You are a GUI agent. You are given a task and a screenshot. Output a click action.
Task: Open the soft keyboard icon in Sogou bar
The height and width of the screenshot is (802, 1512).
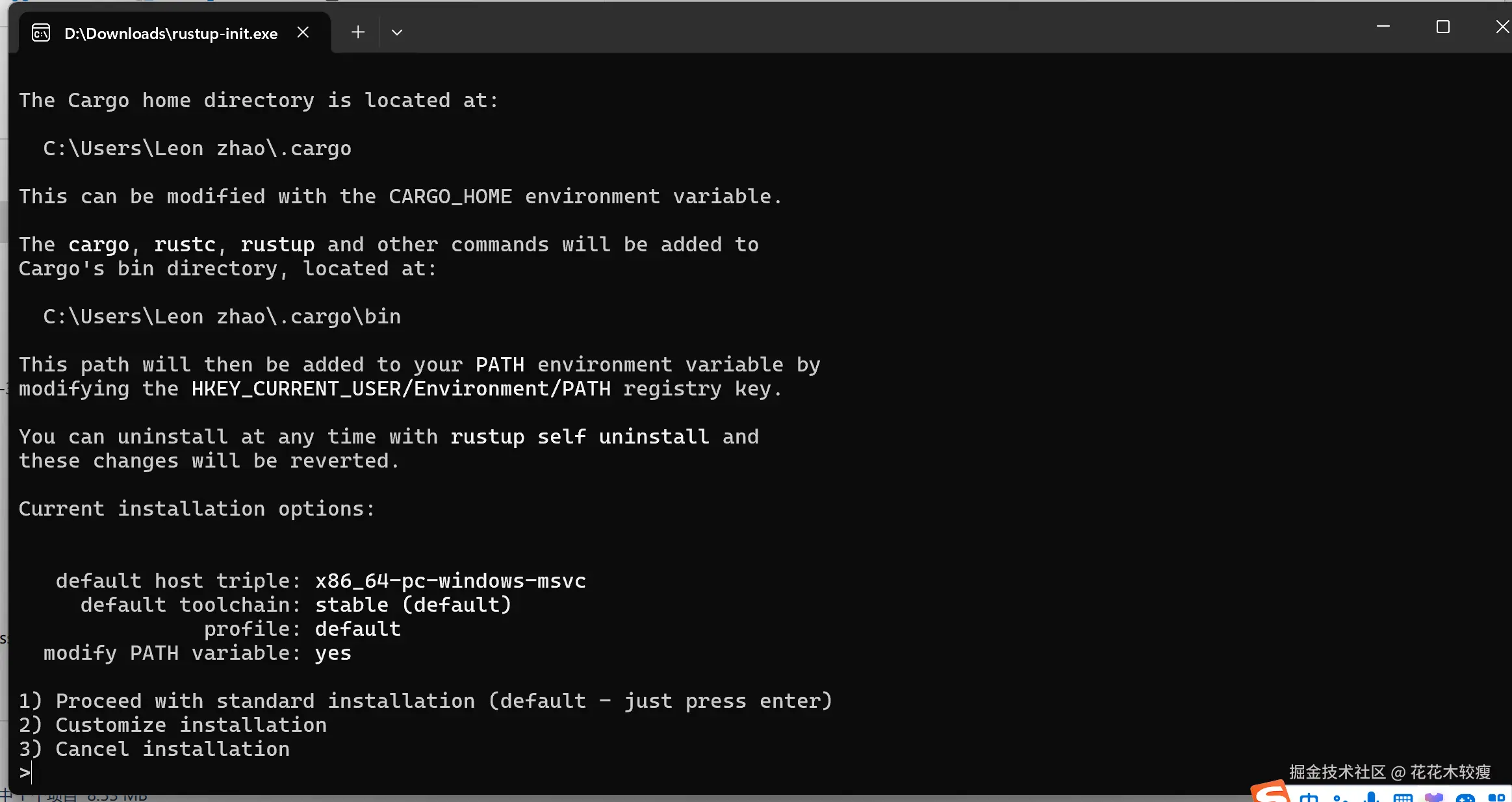click(1403, 797)
